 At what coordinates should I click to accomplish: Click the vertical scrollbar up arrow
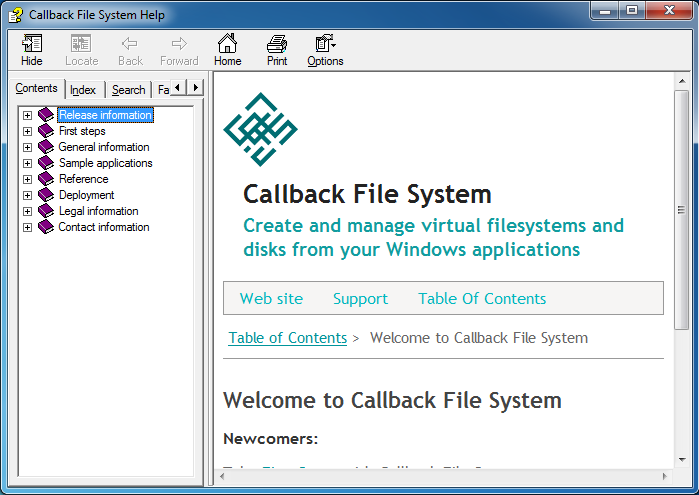(682, 81)
